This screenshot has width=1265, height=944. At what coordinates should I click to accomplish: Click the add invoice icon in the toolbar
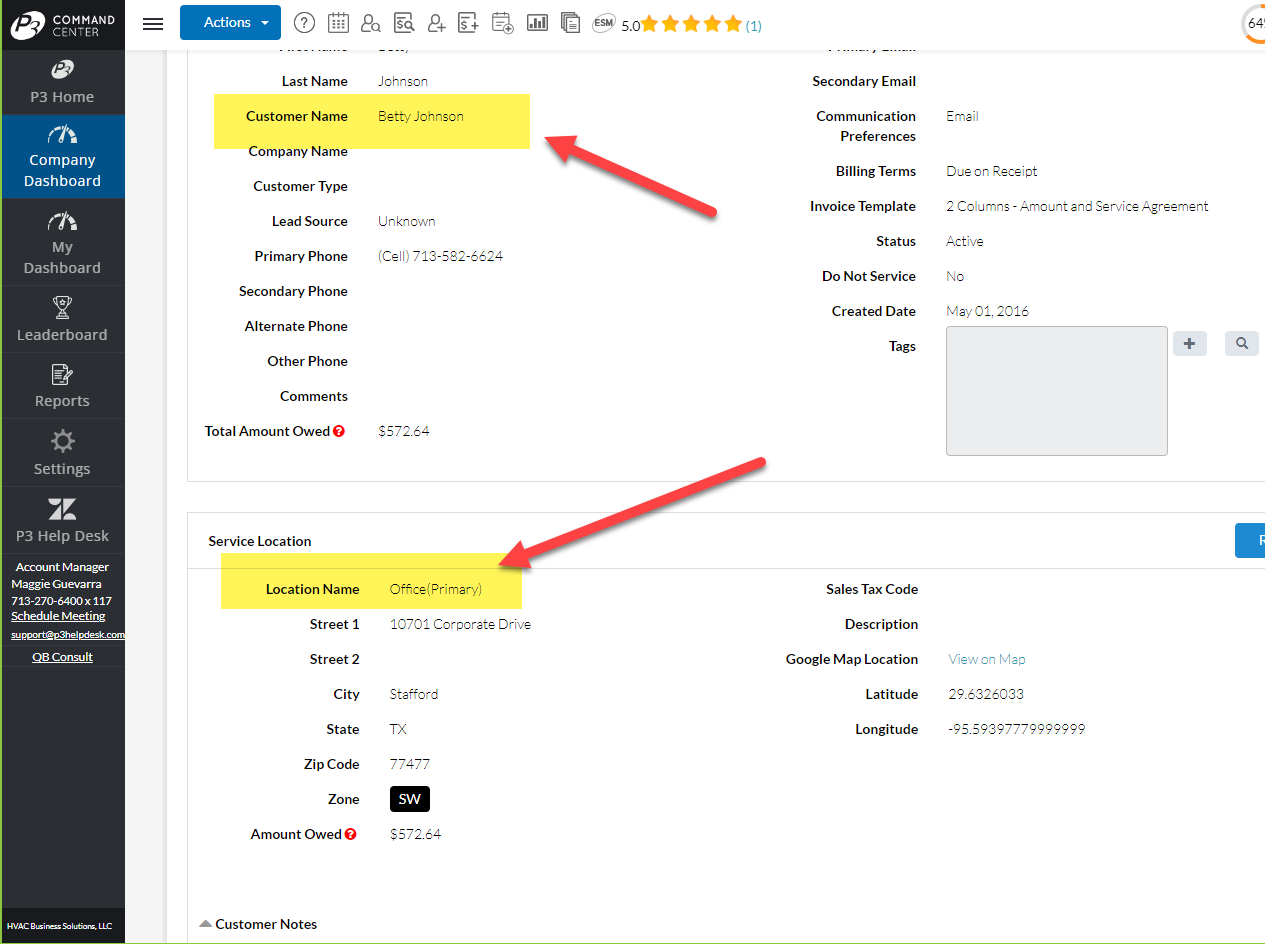[x=468, y=23]
